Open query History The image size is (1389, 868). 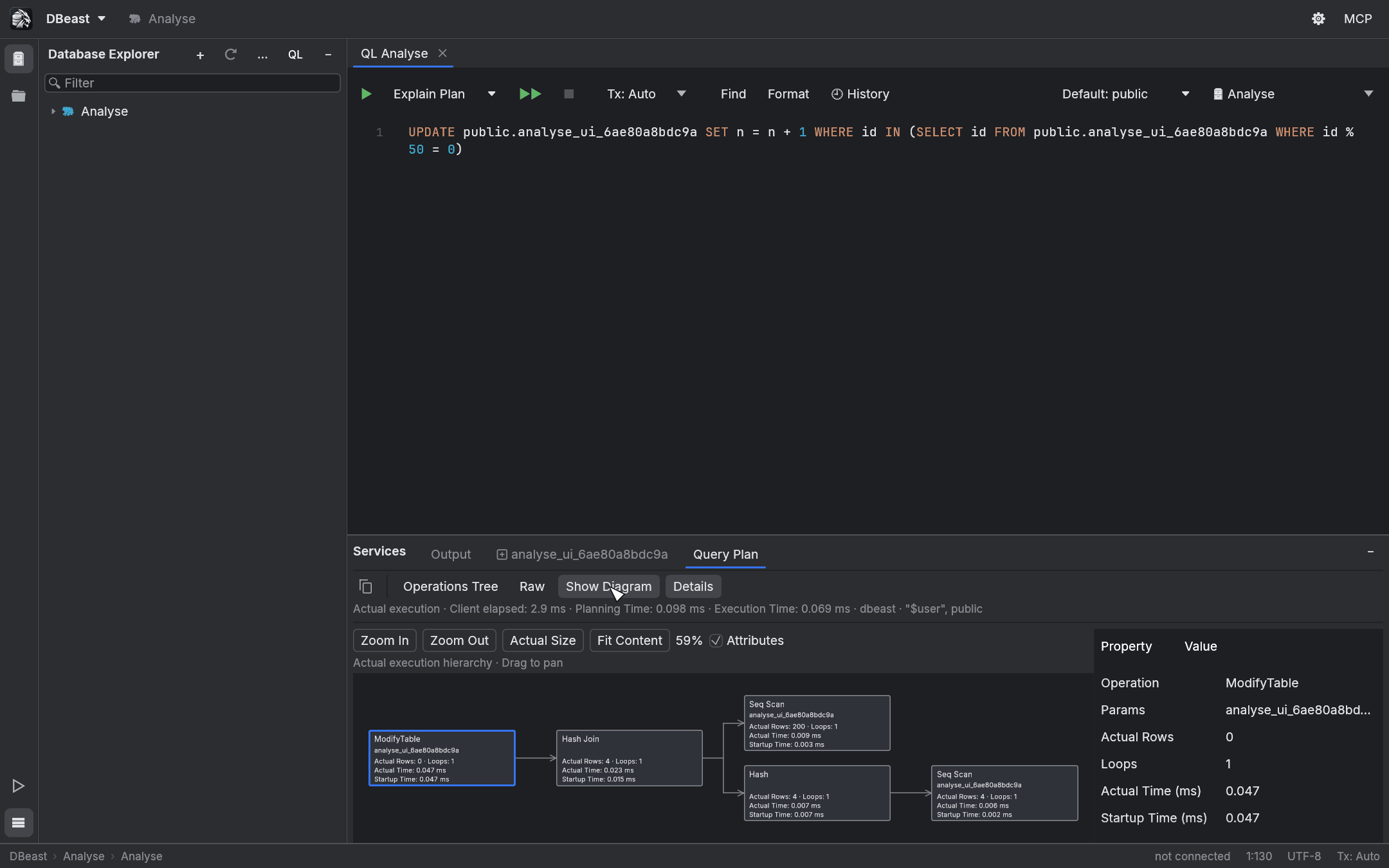pos(860,94)
